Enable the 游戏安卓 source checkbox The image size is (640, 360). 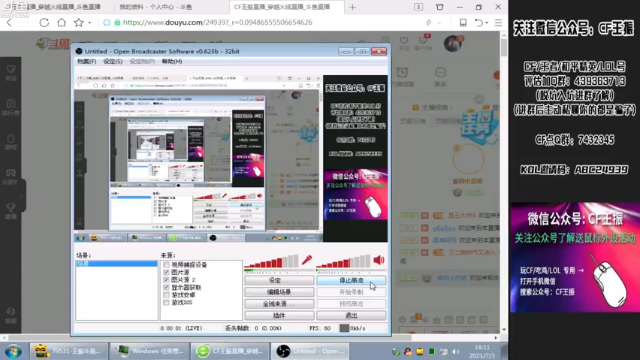pos(166,295)
